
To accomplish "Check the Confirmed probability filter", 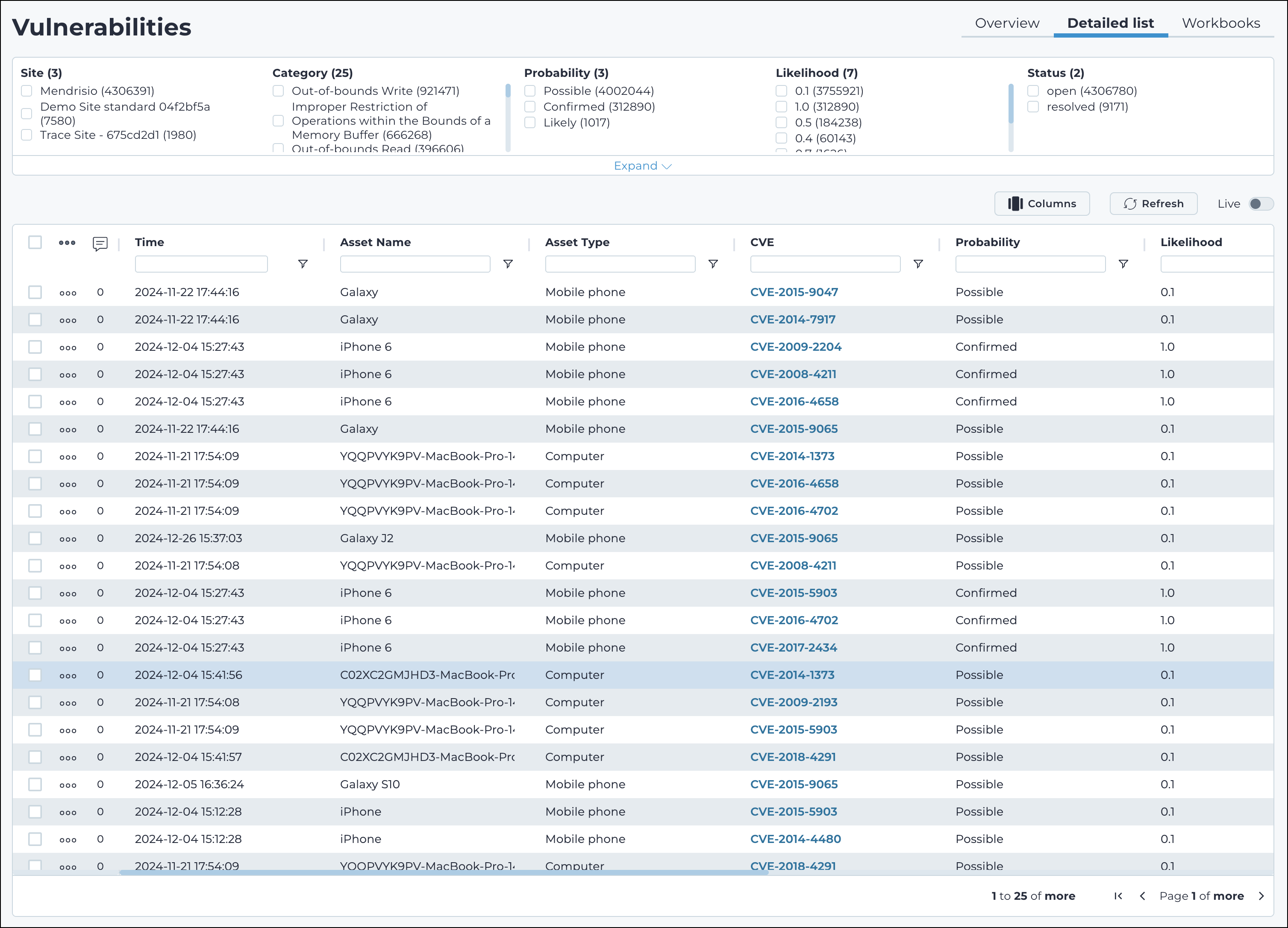I will tap(530, 107).
